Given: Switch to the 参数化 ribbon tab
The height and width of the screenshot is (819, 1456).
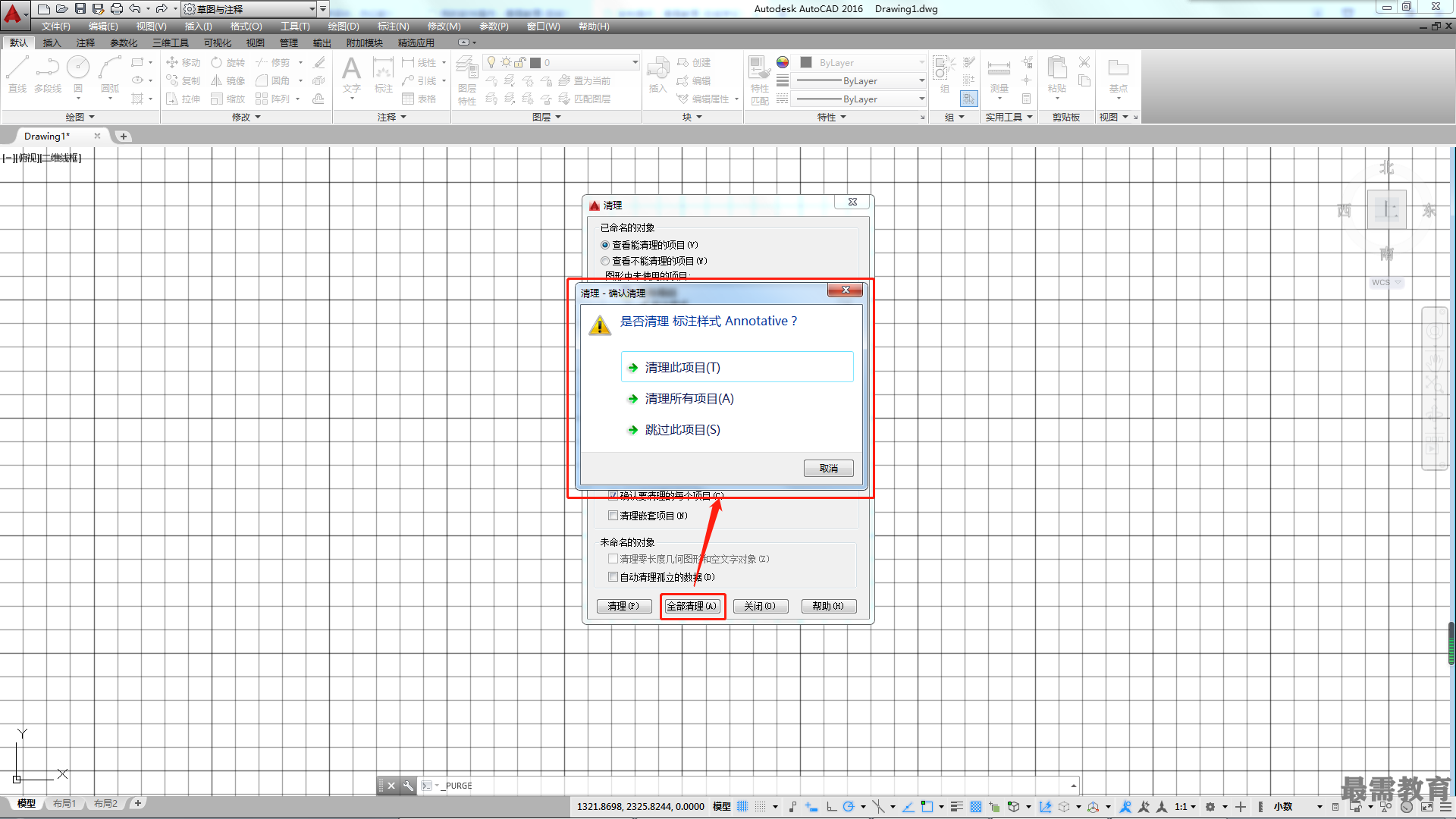Looking at the screenshot, I should [124, 43].
